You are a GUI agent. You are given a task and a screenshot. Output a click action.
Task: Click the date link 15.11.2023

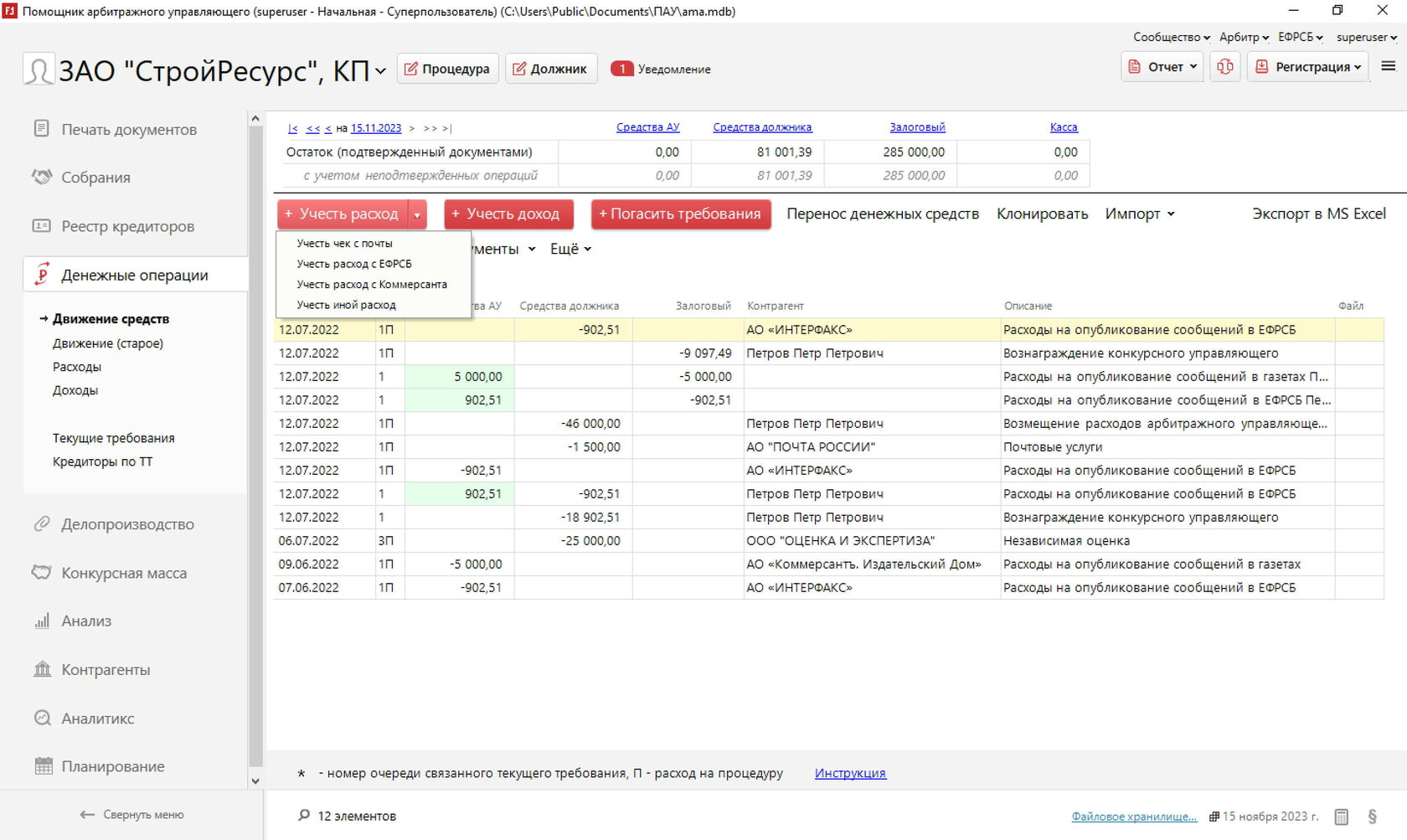point(376,128)
